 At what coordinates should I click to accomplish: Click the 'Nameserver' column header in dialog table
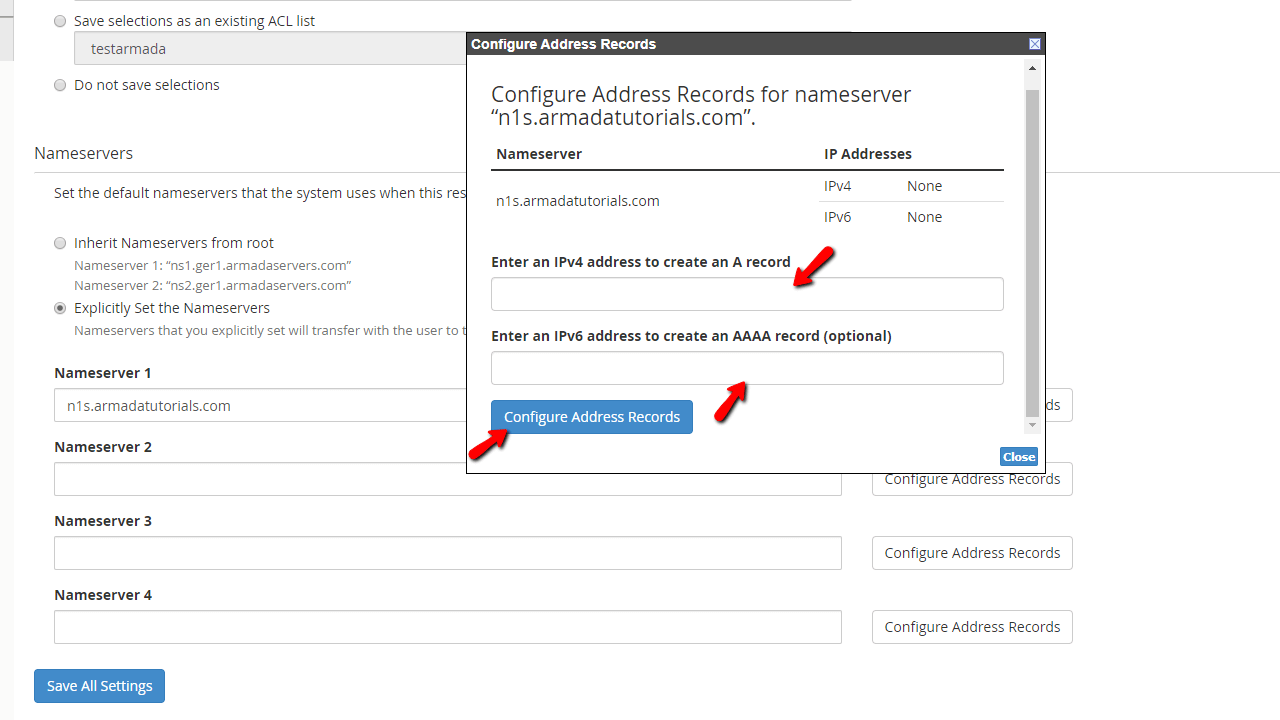click(539, 154)
